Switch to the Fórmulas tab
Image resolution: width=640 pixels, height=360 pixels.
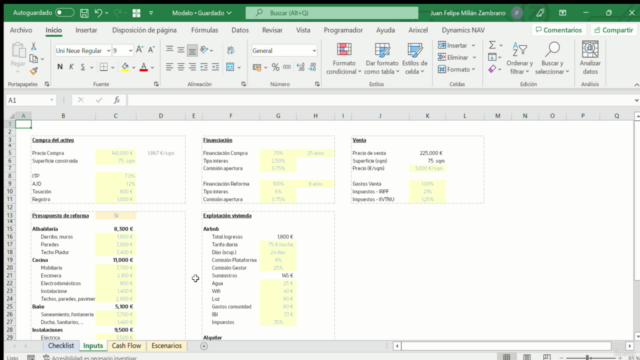pyautogui.click(x=204, y=30)
